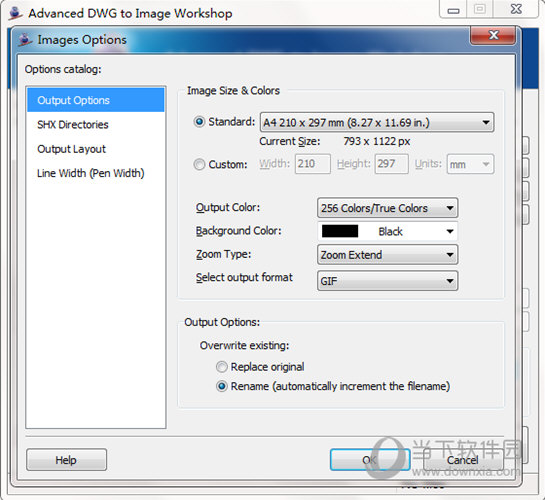The height and width of the screenshot is (500, 545).
Task: Open the Output Color dropdown
Action: 388,208
